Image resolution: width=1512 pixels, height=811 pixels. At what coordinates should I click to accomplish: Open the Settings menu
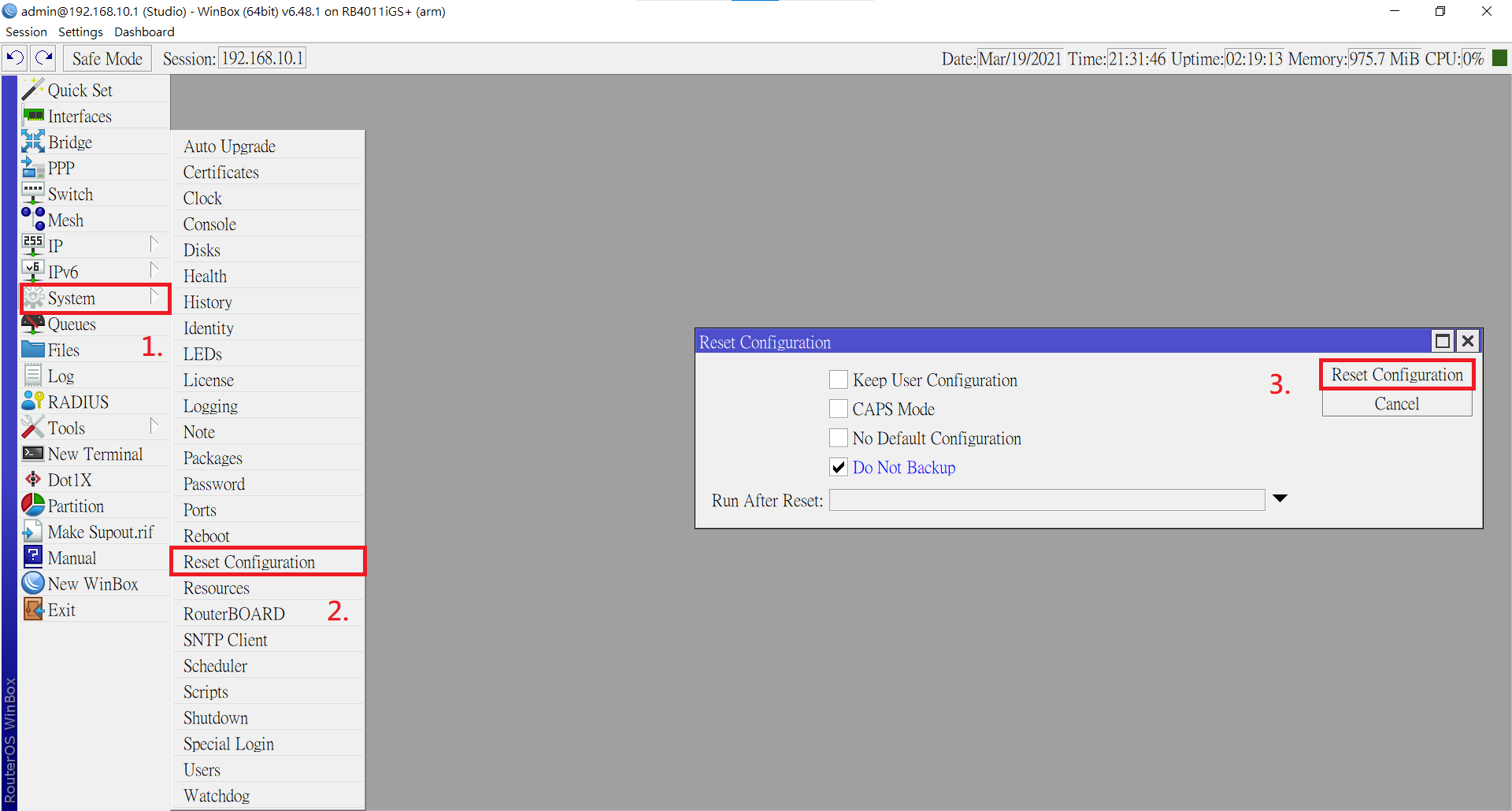coord(80,32)
